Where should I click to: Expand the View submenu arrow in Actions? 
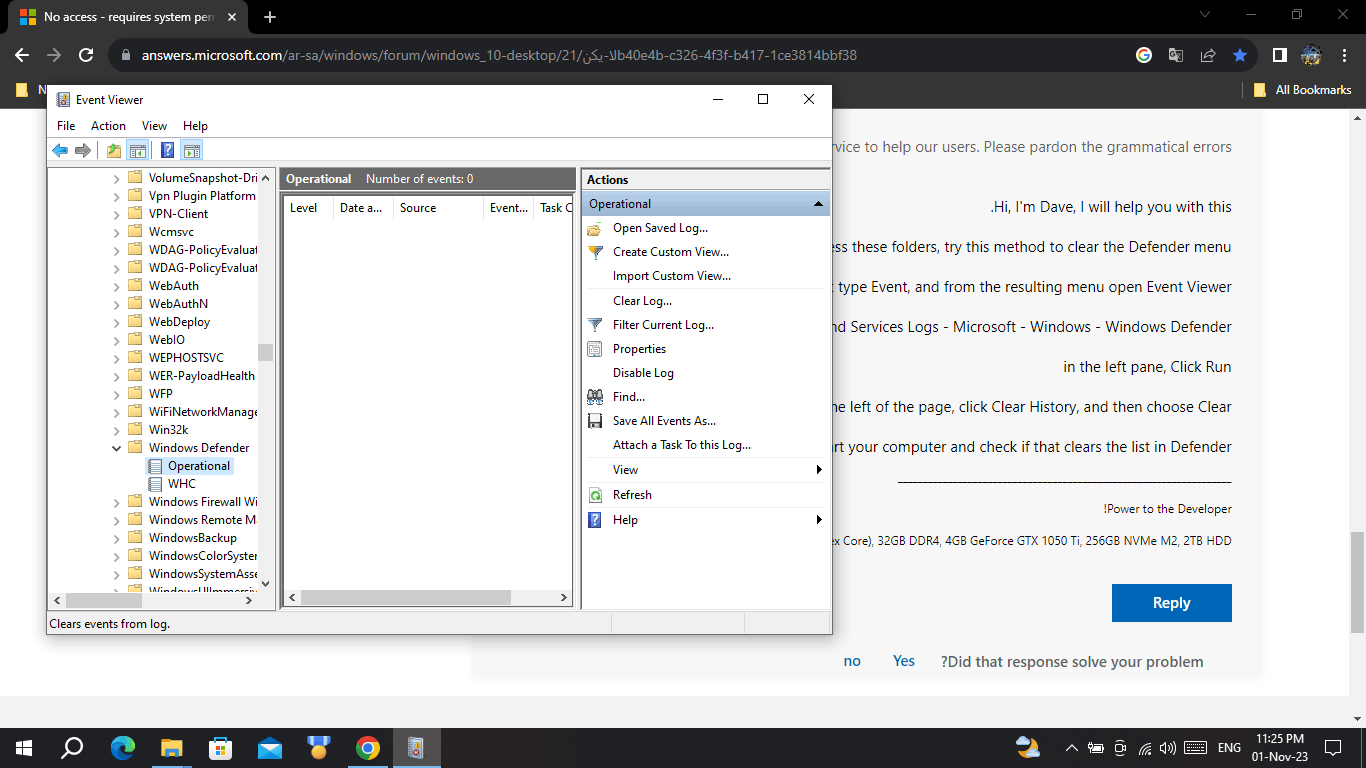click(819, 470)
